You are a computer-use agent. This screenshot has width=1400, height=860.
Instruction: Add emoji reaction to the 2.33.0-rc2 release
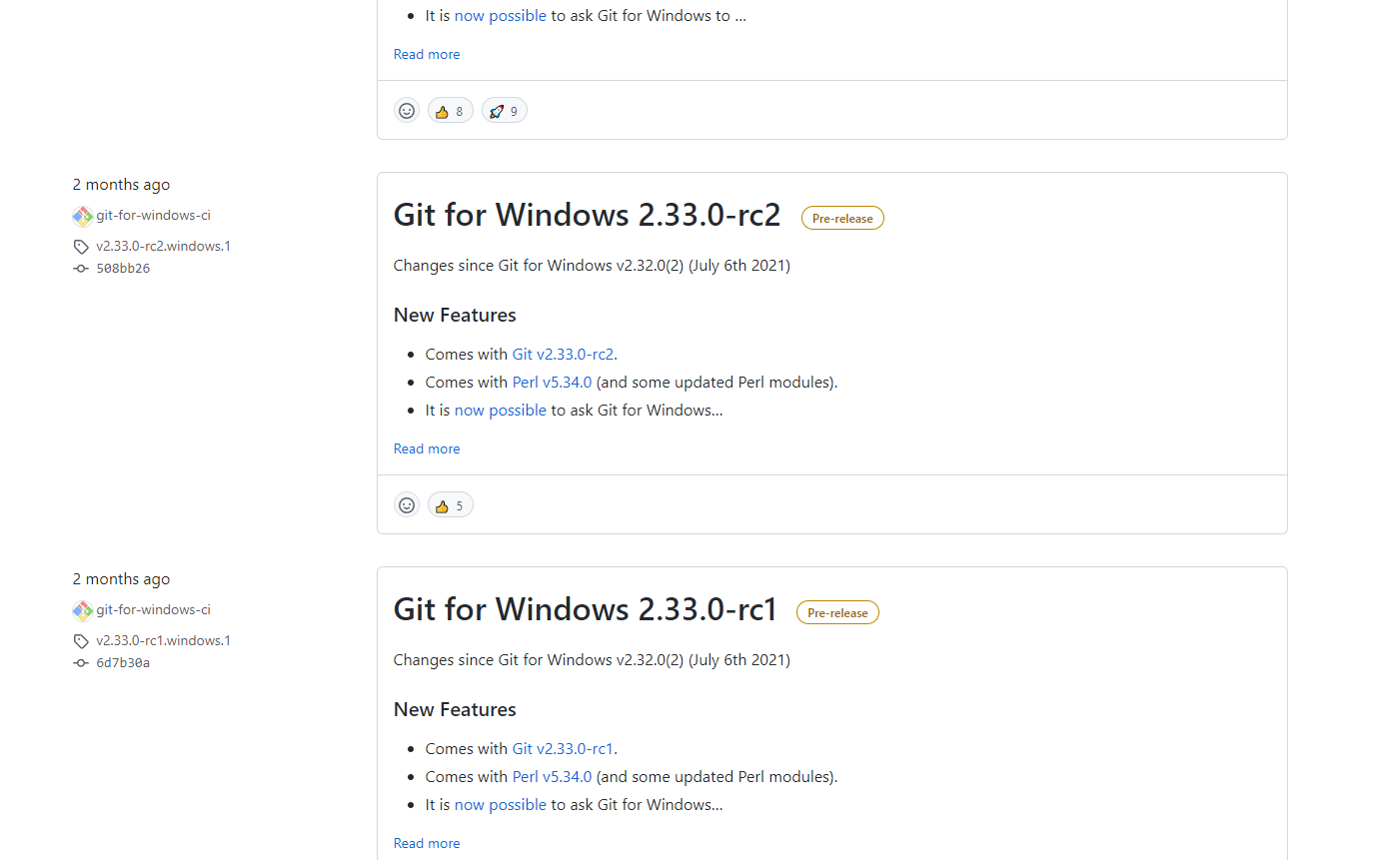click(407, 505)
